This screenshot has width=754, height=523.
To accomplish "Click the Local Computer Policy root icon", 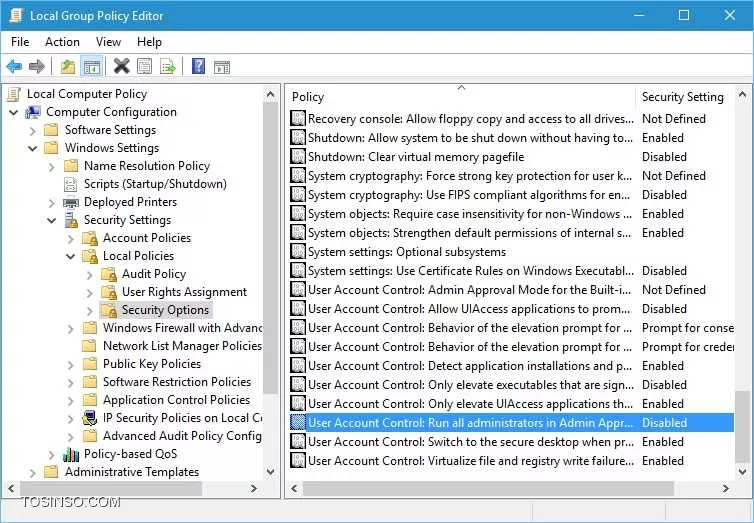I will 14,94.
